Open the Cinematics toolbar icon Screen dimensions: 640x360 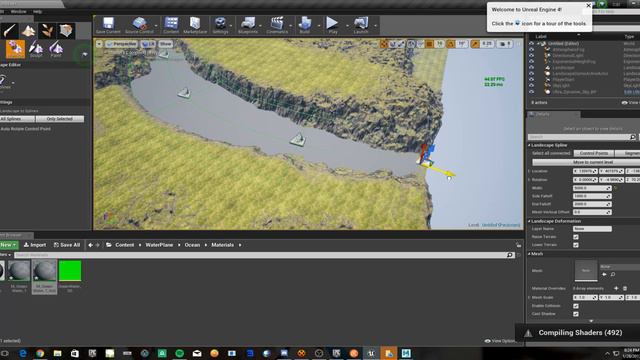(277, 25)
